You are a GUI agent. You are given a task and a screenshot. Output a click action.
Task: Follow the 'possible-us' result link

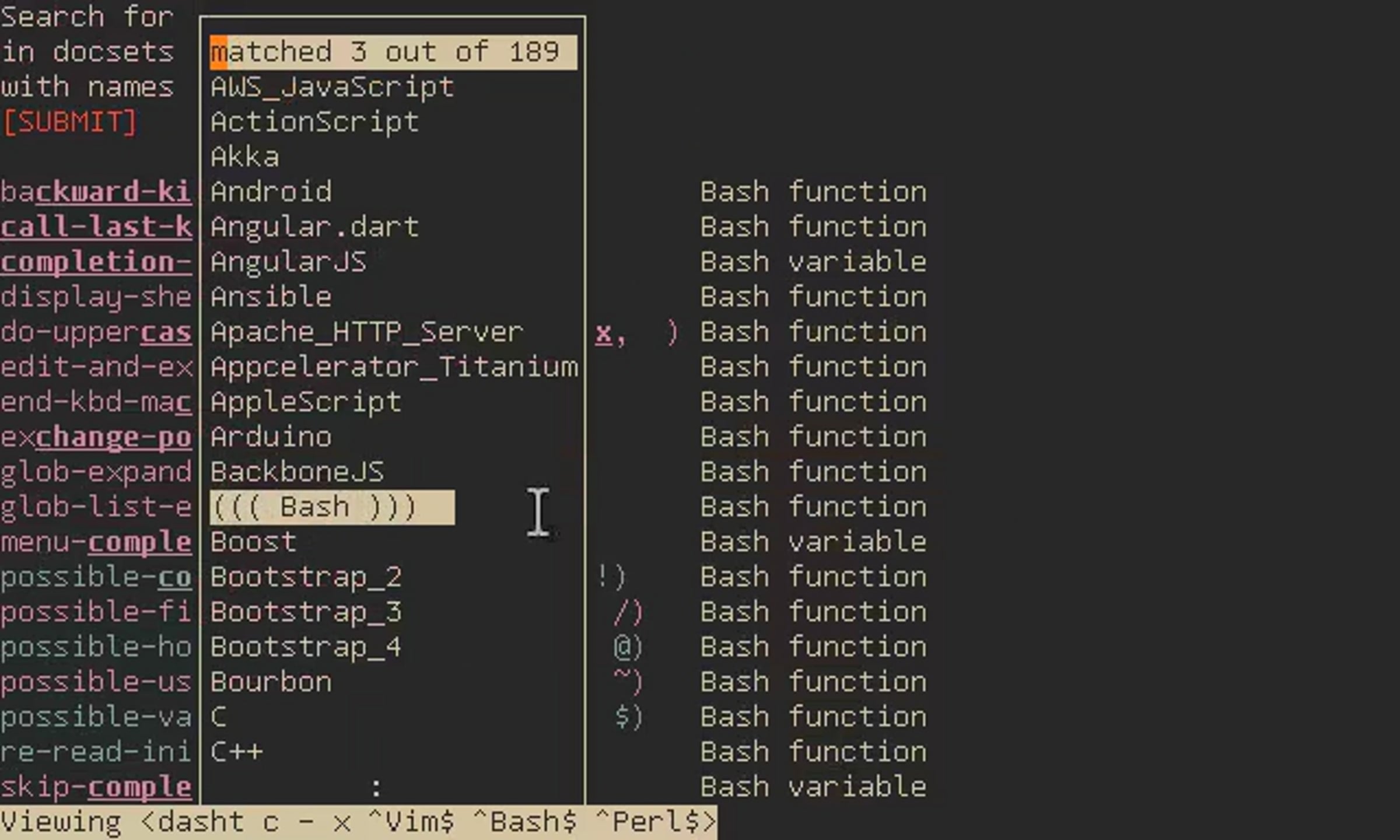96,682
